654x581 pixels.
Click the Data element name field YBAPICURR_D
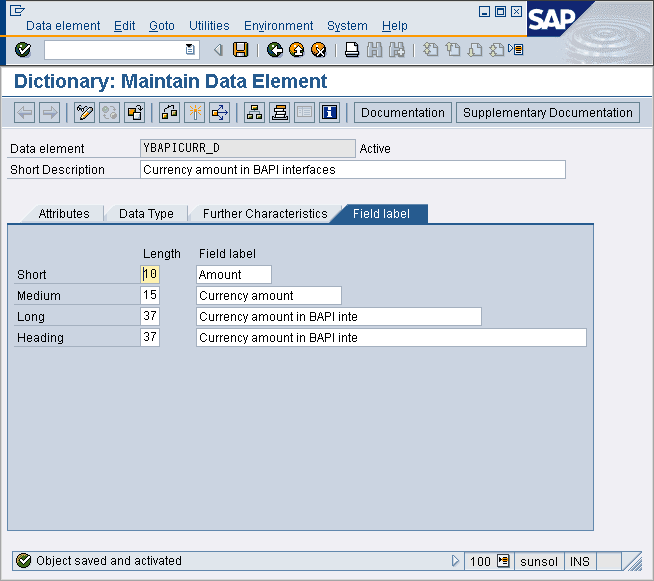tap(248, 148)
